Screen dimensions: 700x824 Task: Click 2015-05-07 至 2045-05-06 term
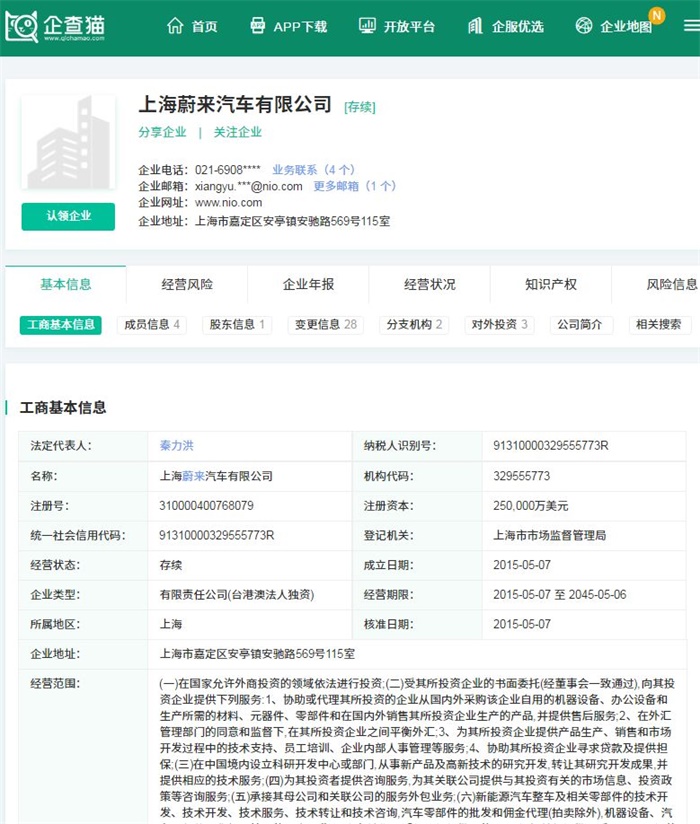coord(560,594)
